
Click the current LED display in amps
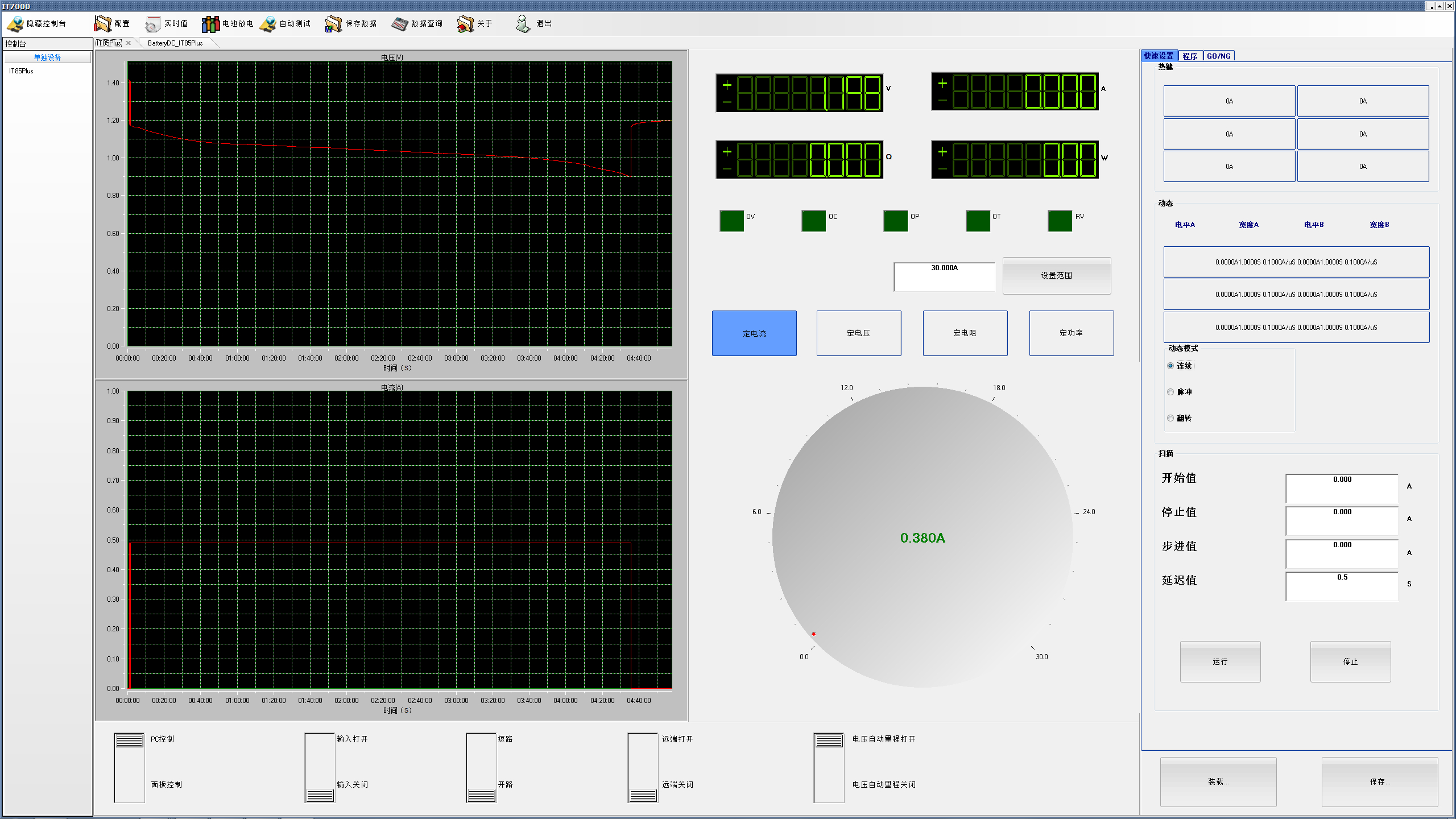(x=1015, y=91)
